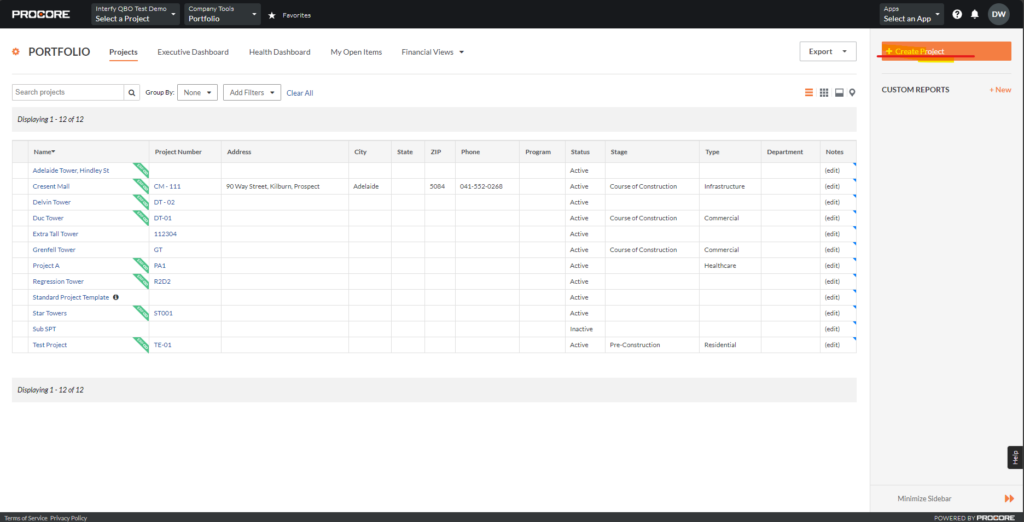Switch to map pin view

click(x=852, y=93)
